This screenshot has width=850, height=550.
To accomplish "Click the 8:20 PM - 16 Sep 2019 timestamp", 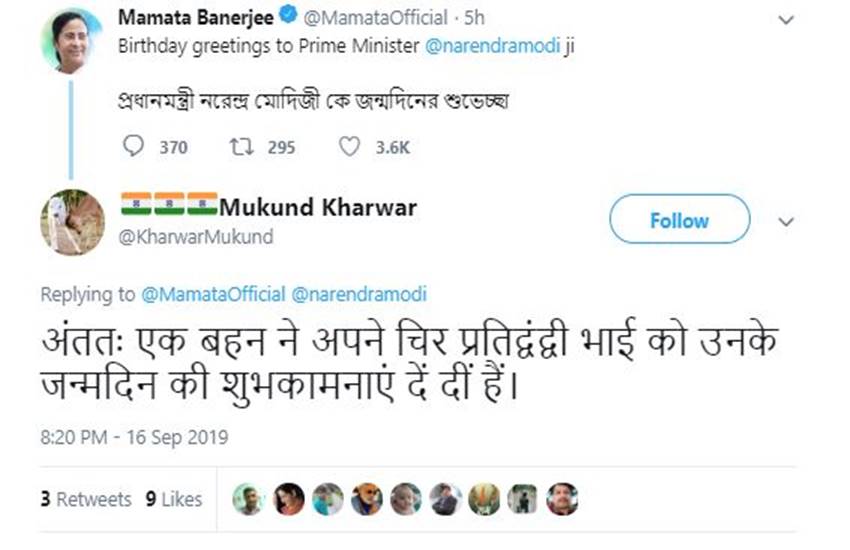I will [134, 437].
